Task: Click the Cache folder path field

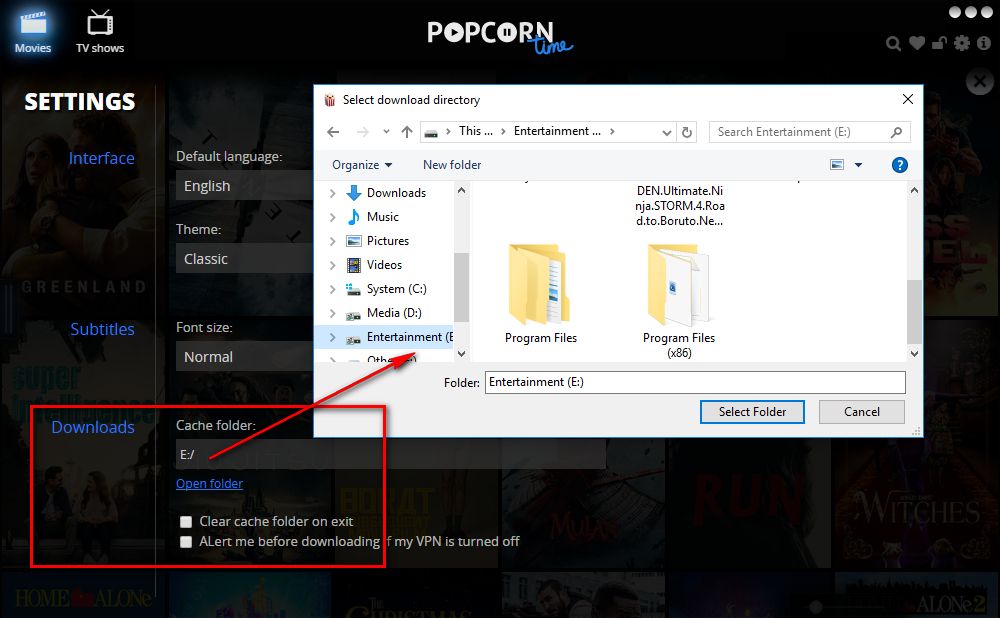Action: click(x=390, y=454)
